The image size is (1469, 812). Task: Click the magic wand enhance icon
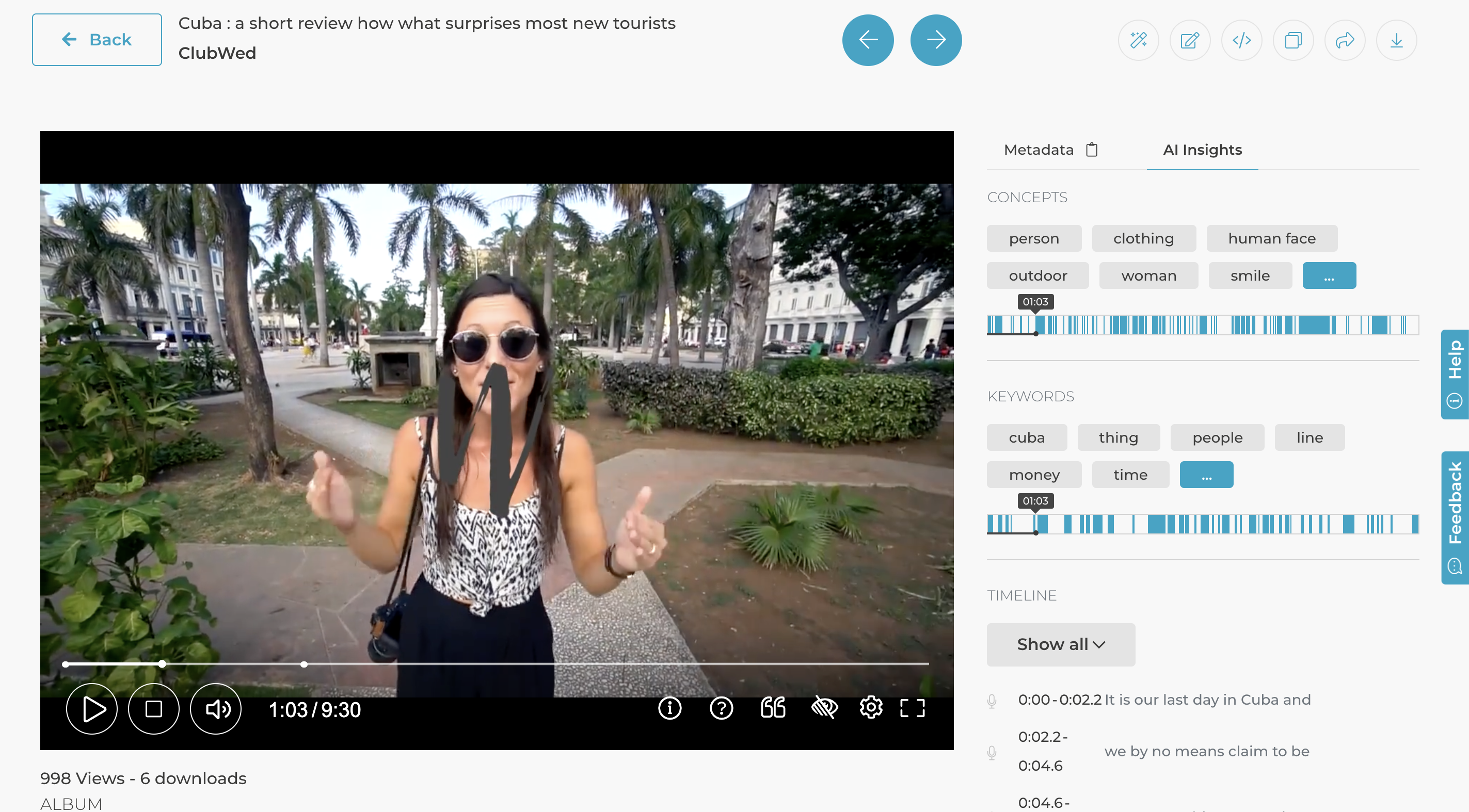tap(1138, 40)
